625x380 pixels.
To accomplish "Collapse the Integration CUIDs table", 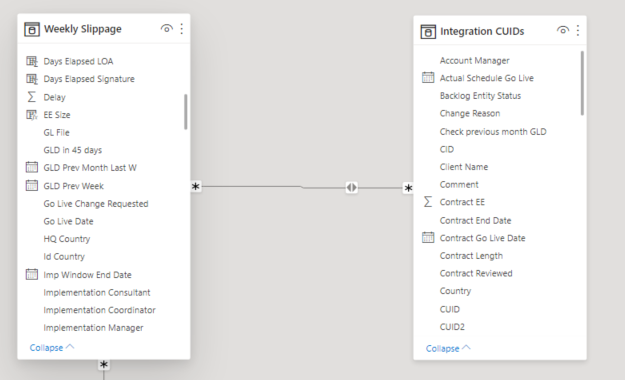I will [448, 348].
